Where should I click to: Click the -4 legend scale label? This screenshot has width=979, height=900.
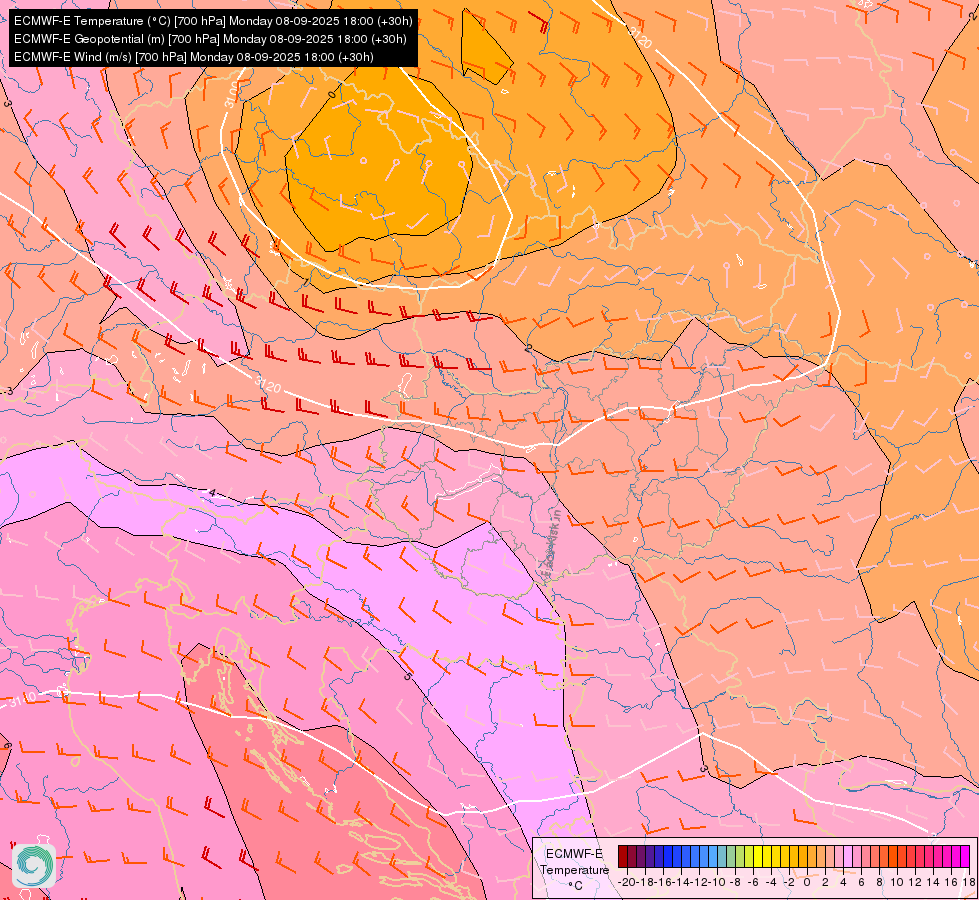click(772, 882)
